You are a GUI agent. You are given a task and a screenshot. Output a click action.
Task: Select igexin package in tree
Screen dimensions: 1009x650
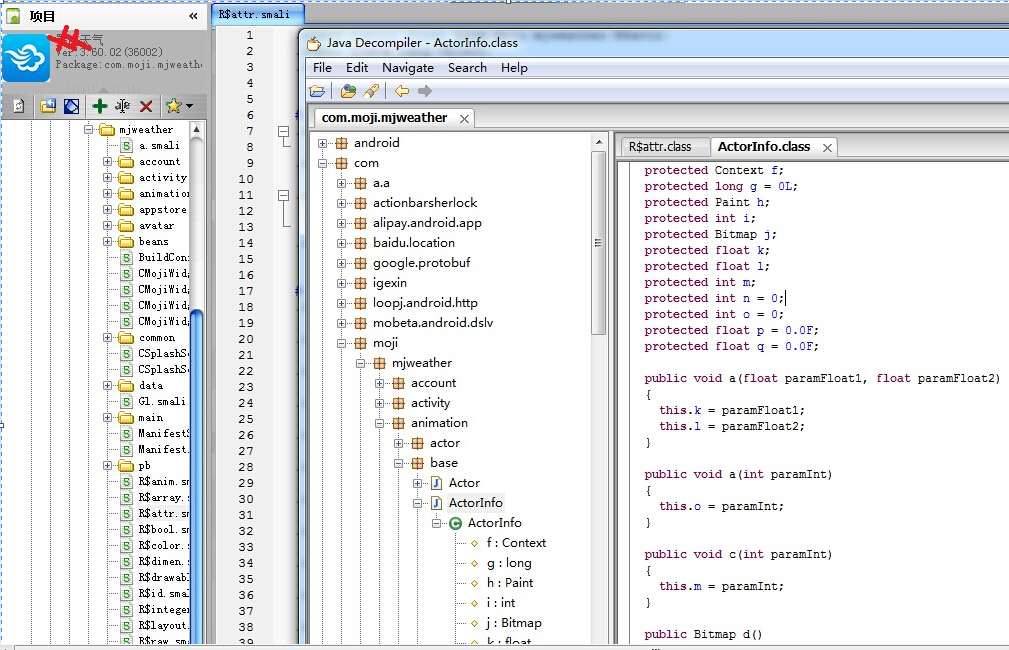[389, 283]
